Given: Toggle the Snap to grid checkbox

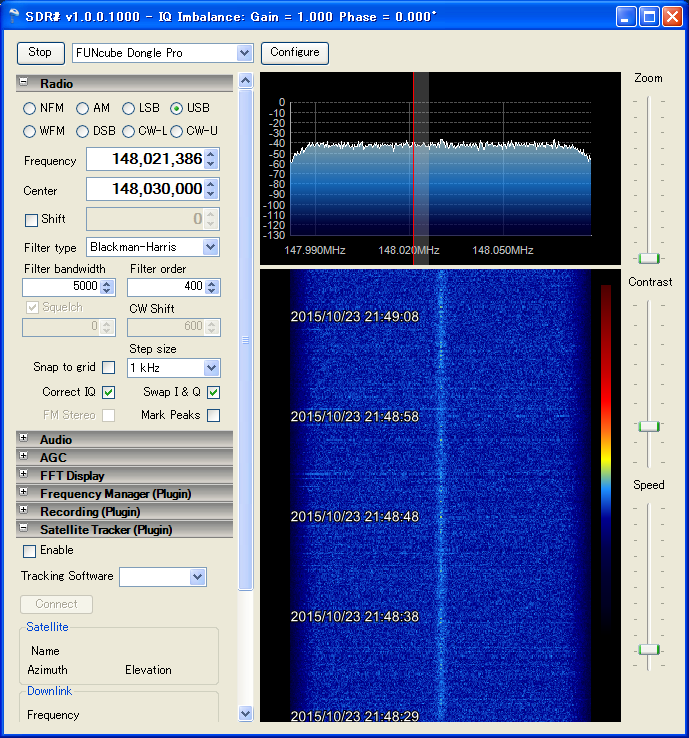Looking at the screenshot, I should (x=108, y=367).
